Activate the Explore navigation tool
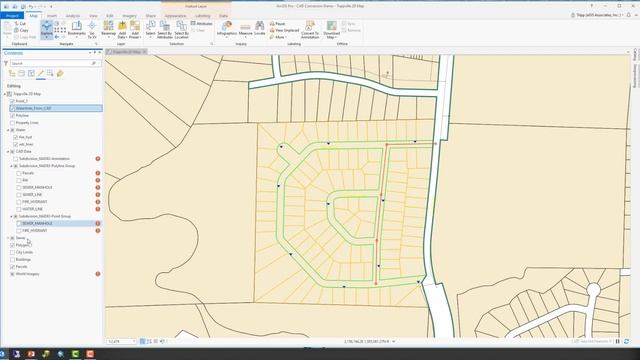 pos(47,29)
